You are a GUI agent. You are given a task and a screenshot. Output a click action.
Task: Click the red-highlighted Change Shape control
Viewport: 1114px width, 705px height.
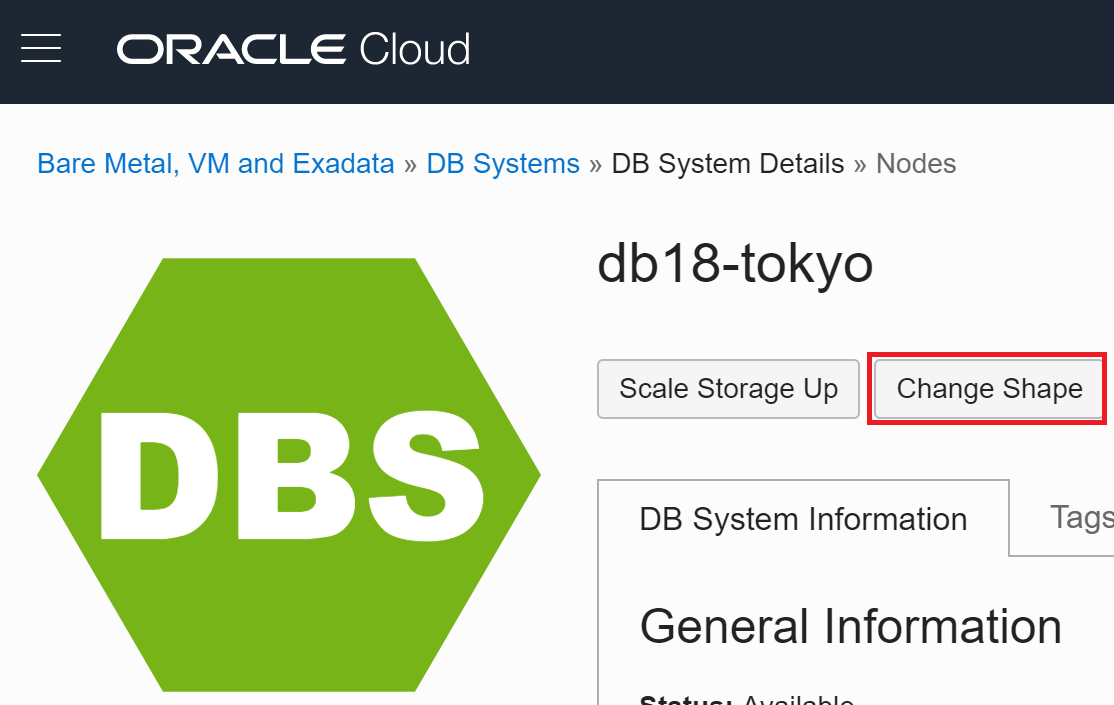tap(987, 388)
